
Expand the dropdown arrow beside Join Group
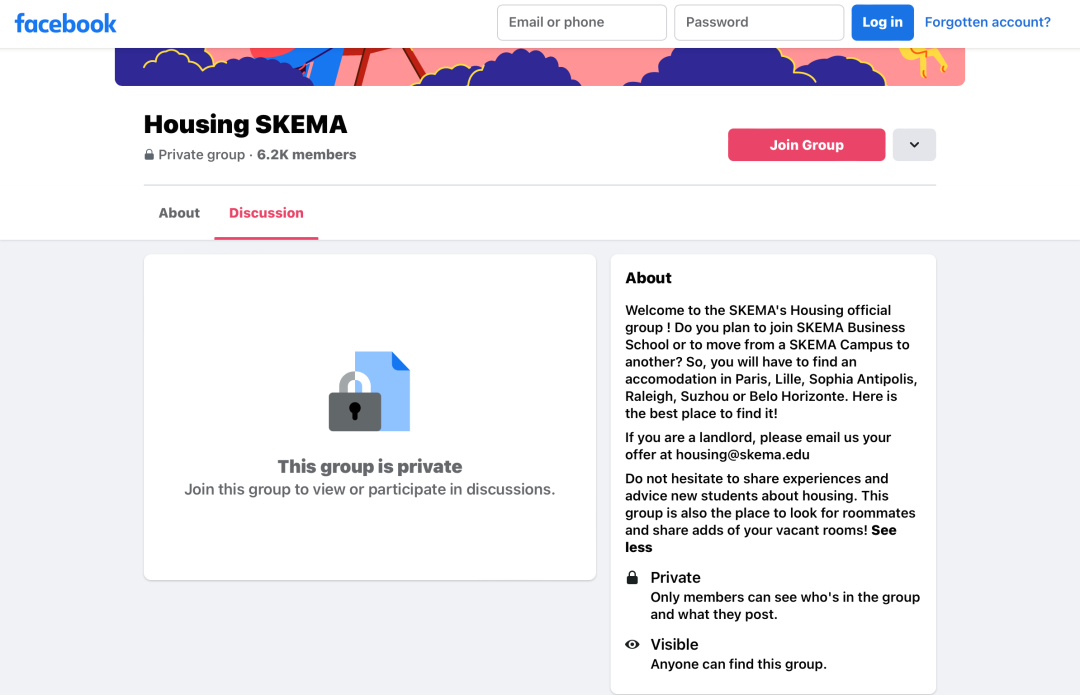coord(914,145)
